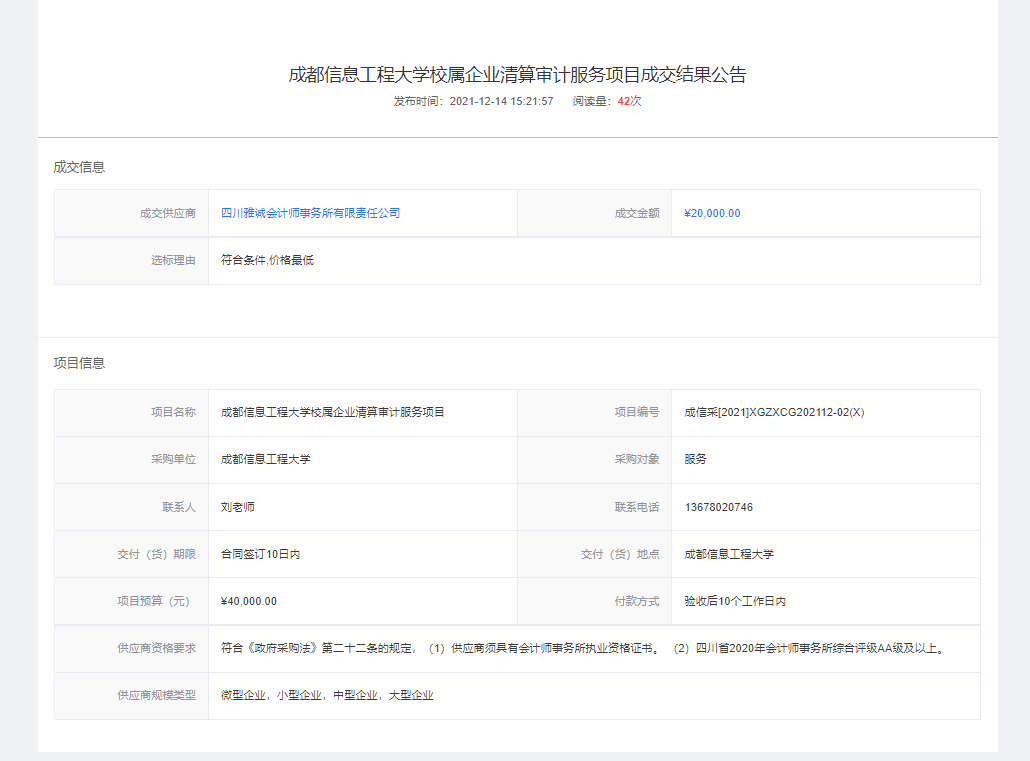The height and width of the screenshot is (761, 1030).
Task: Select the publish time 2021-12-14 15:21:57
Action: 501,101
